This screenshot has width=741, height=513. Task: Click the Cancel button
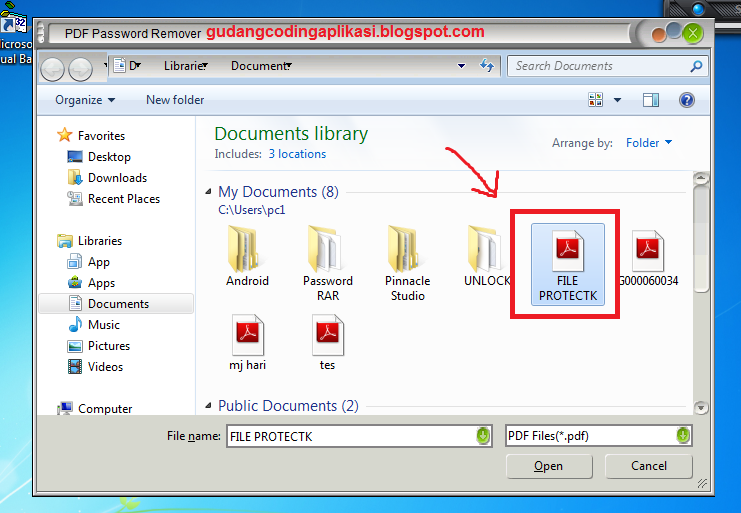click(649, 466)
